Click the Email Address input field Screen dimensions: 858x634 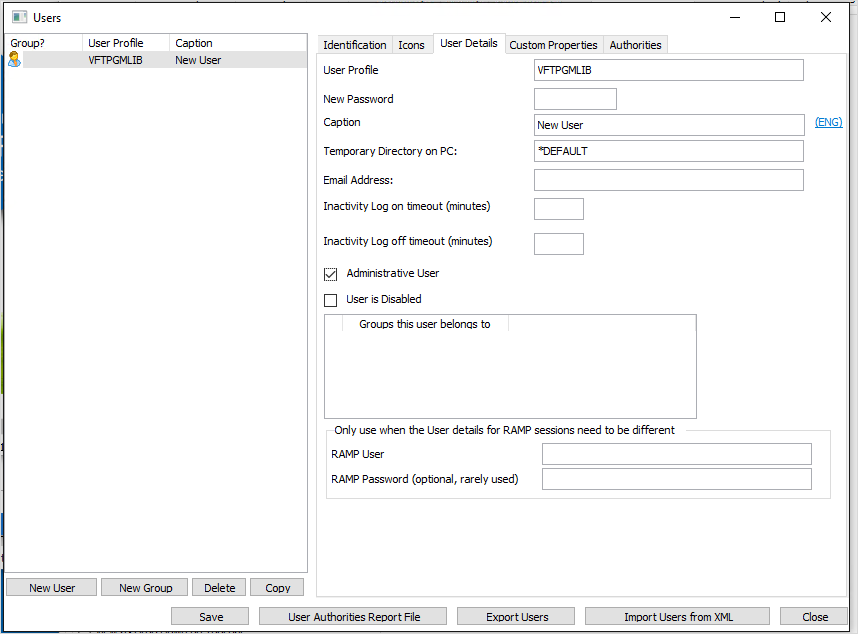pos(669,180)
